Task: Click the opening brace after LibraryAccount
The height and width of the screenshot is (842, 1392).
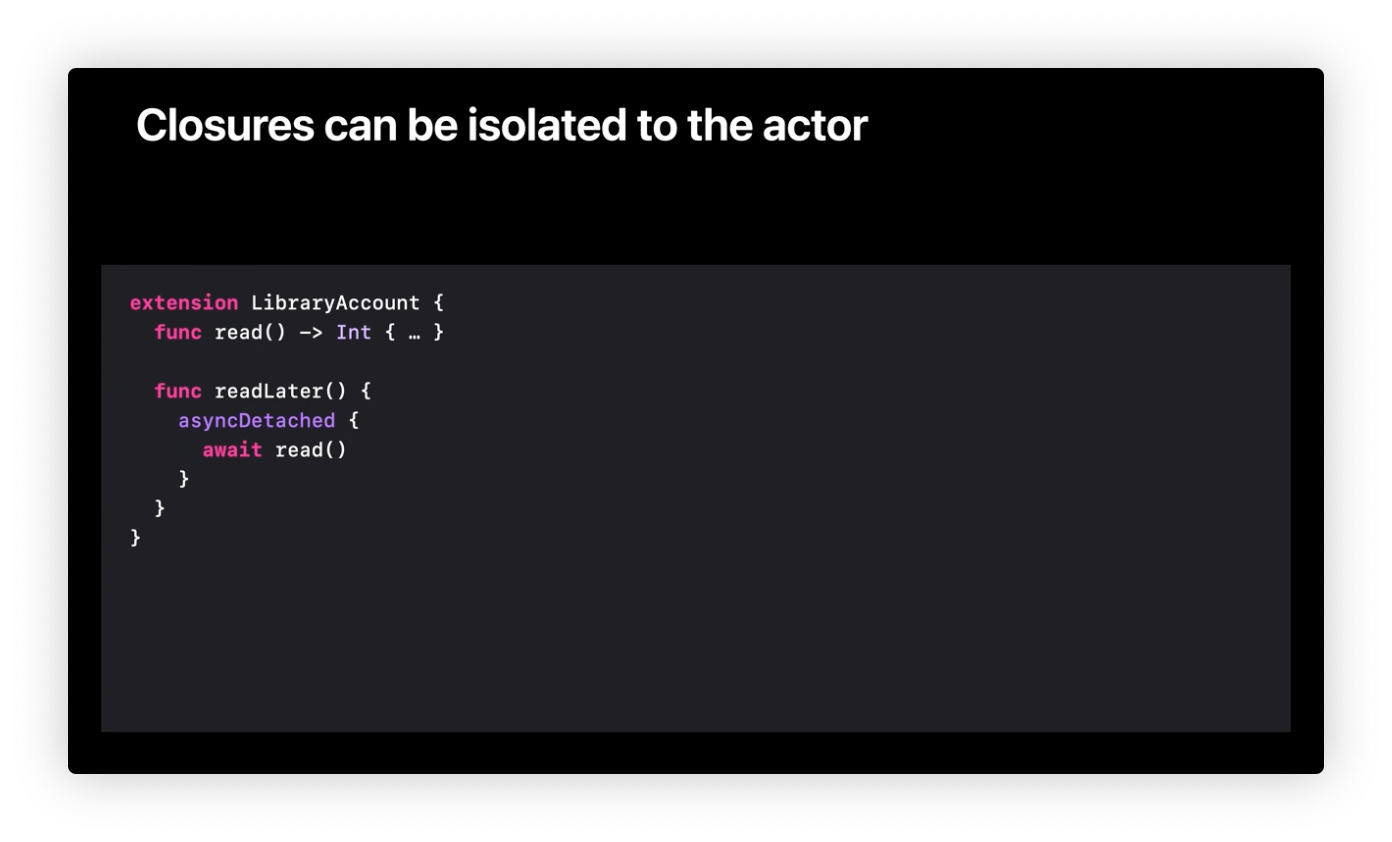Action: pyautogui.click(x=438, y=302)
